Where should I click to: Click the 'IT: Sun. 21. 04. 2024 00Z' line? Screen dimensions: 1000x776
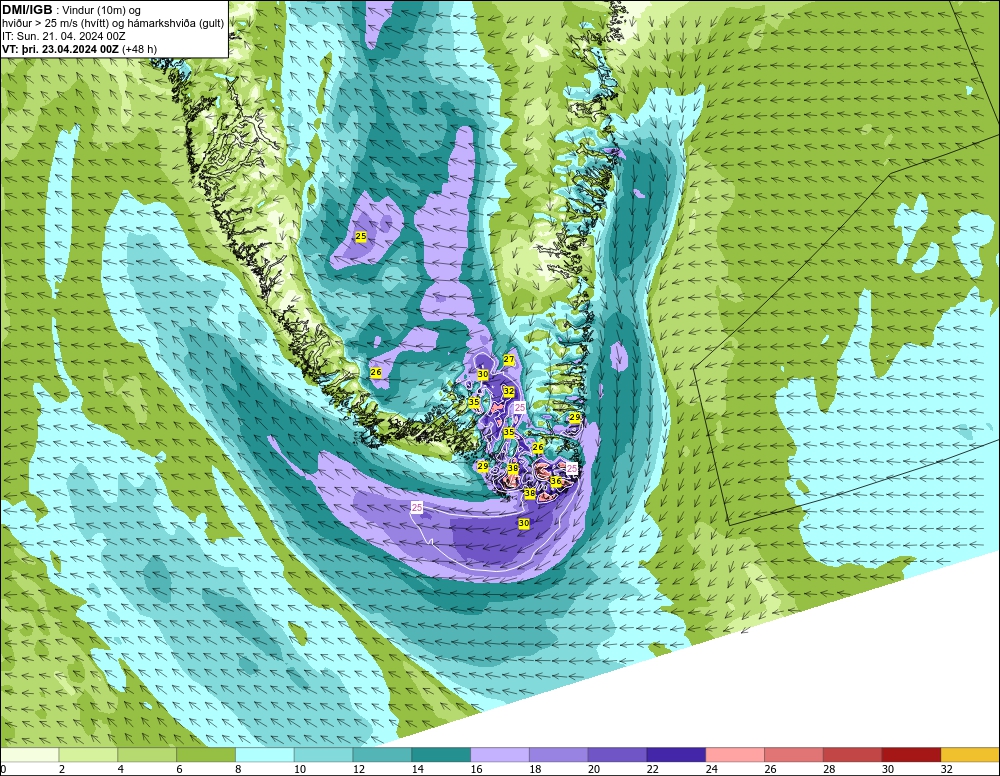click(64, 36)
